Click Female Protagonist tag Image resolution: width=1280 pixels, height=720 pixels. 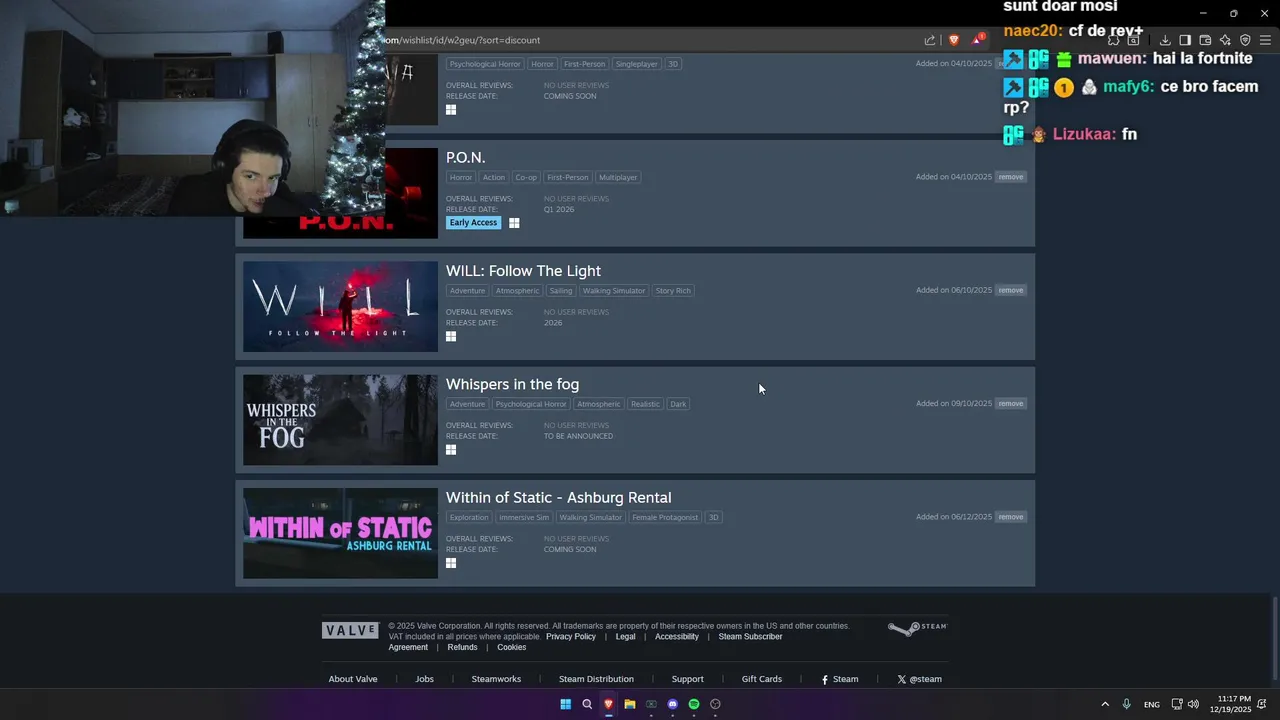(x=665, y=517)
